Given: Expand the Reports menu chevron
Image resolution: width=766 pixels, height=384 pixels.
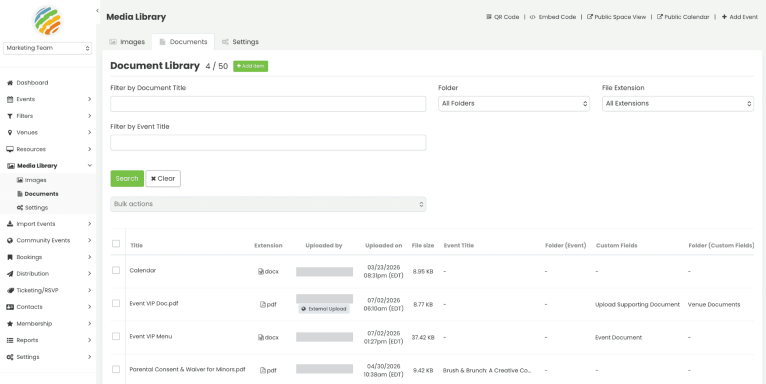Looking at the screenshot, I should 89,340.
